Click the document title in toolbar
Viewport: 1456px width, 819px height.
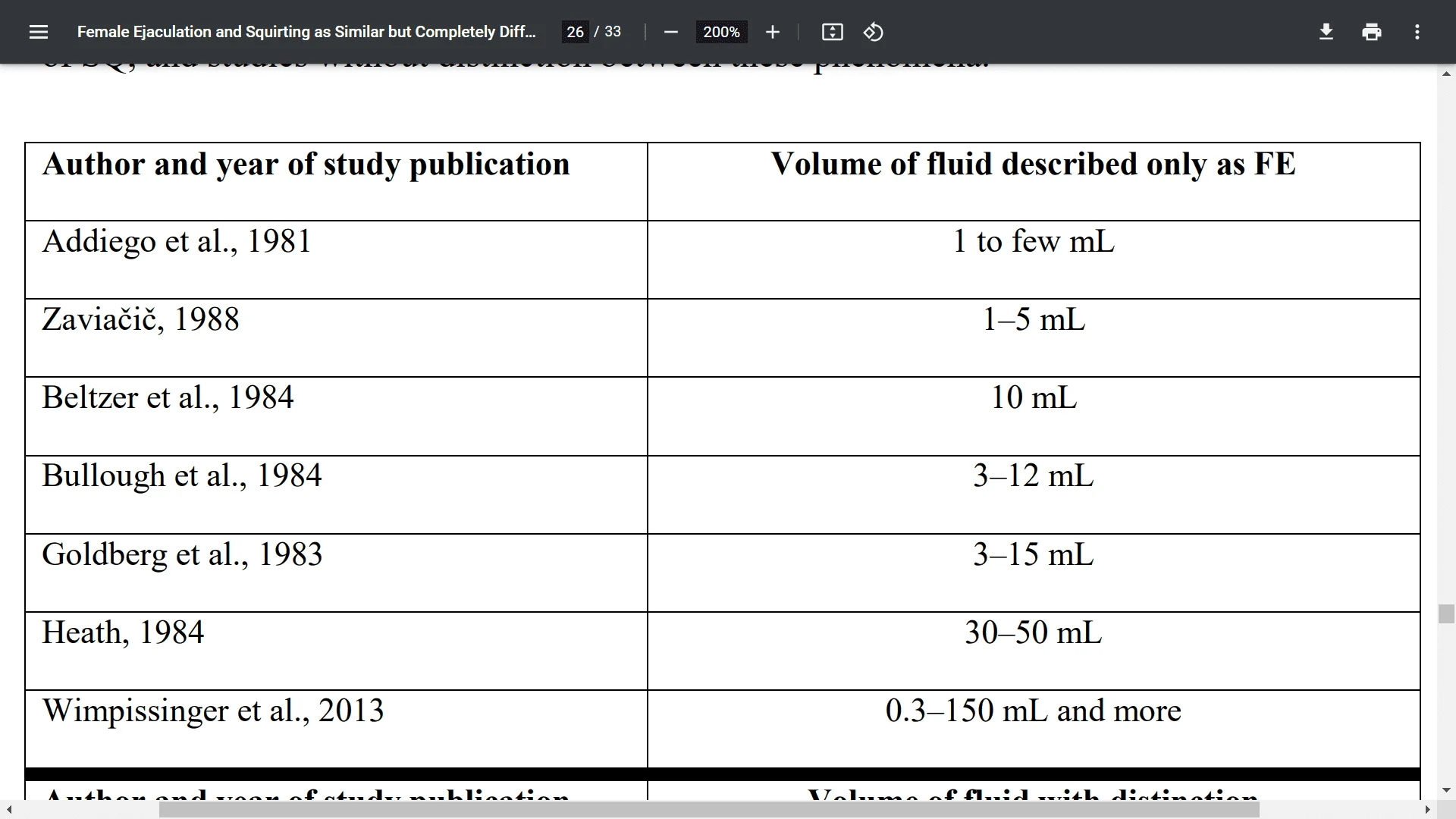tap(306, 32)
